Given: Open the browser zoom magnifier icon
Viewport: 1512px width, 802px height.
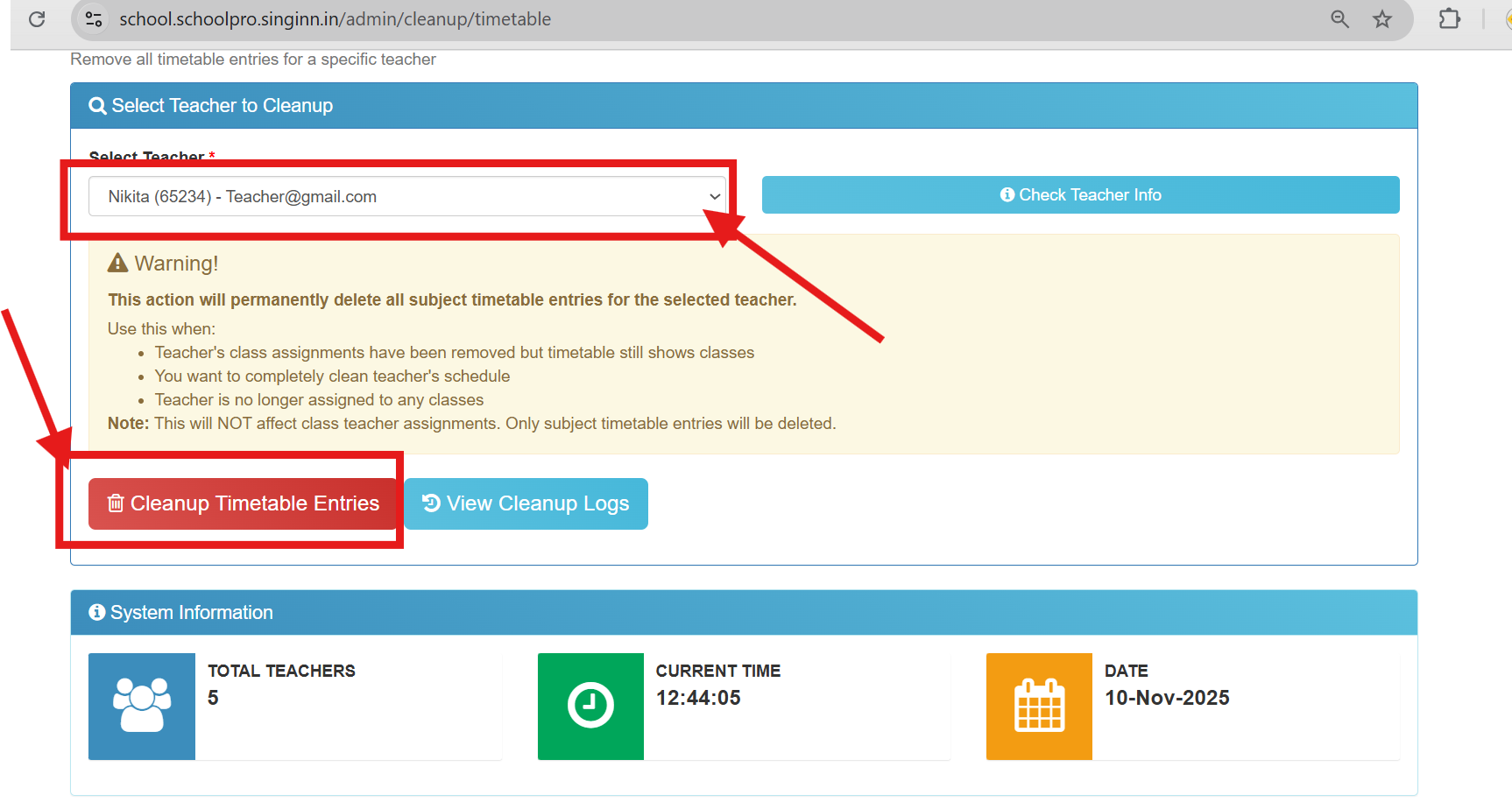Looking at the screenshot, I should tap(1339, 19).
